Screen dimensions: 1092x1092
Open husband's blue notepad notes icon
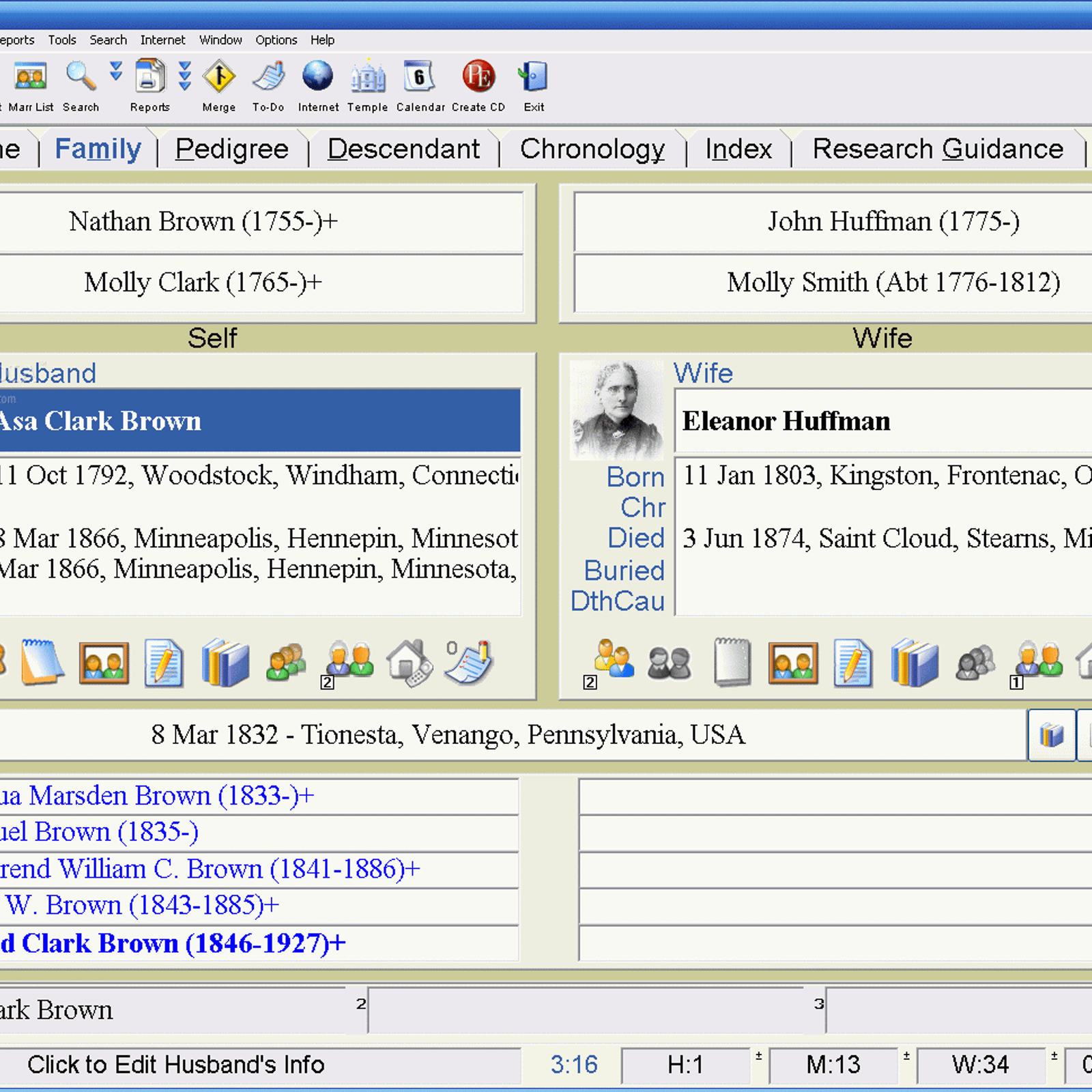pos(42,661)
